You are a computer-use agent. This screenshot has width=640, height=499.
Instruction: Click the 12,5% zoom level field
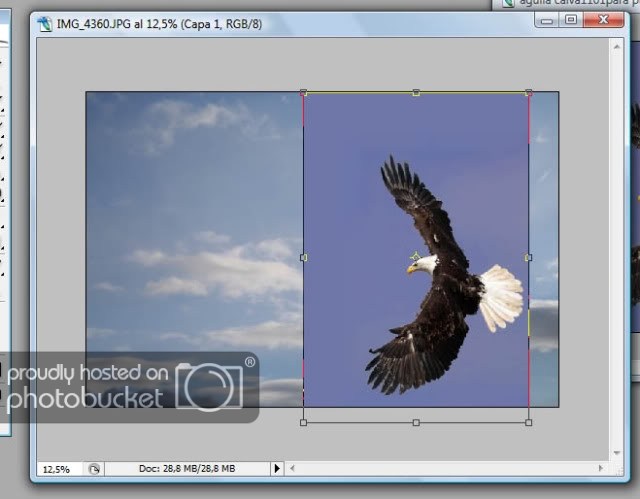click(x=58, y=468)
